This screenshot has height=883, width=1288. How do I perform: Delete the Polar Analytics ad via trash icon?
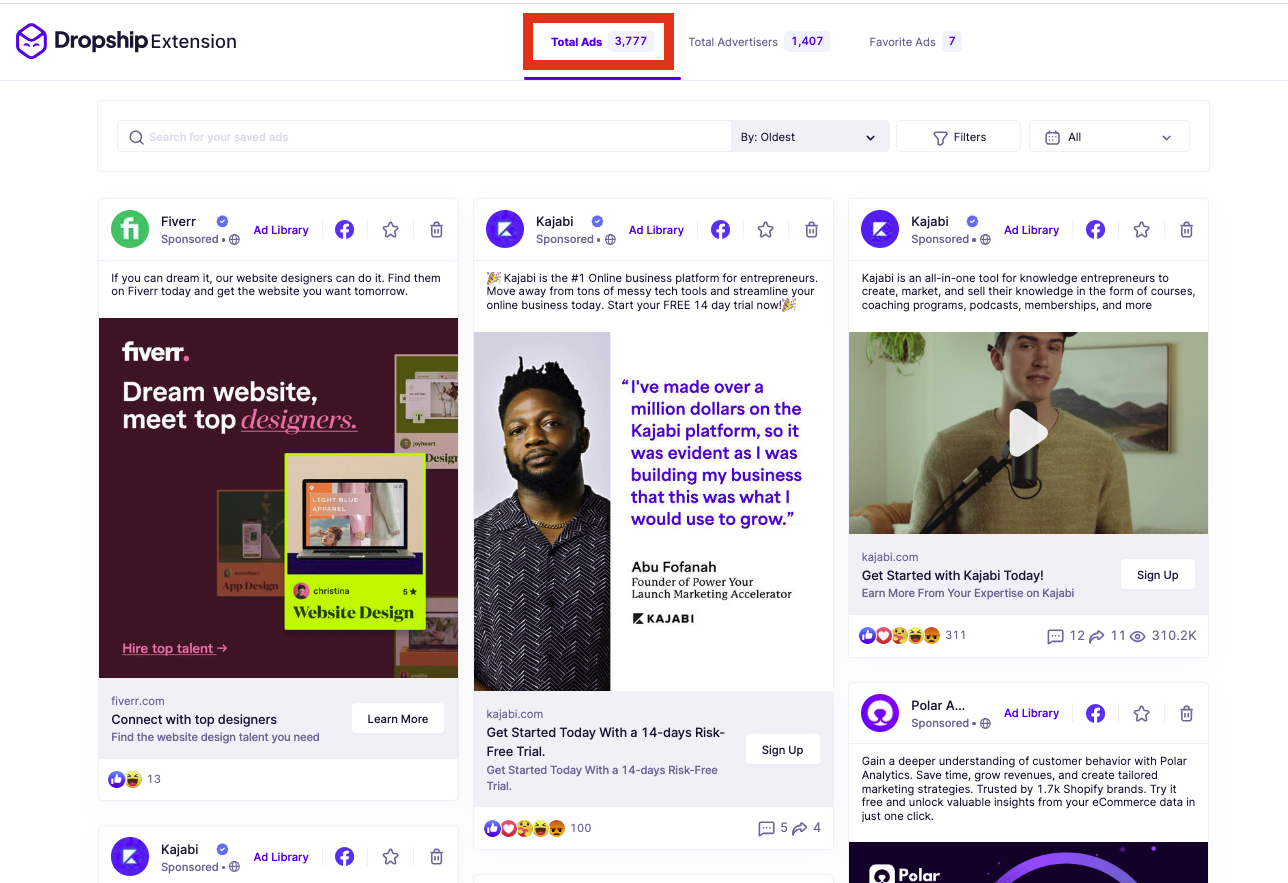tap(1186, 713)
